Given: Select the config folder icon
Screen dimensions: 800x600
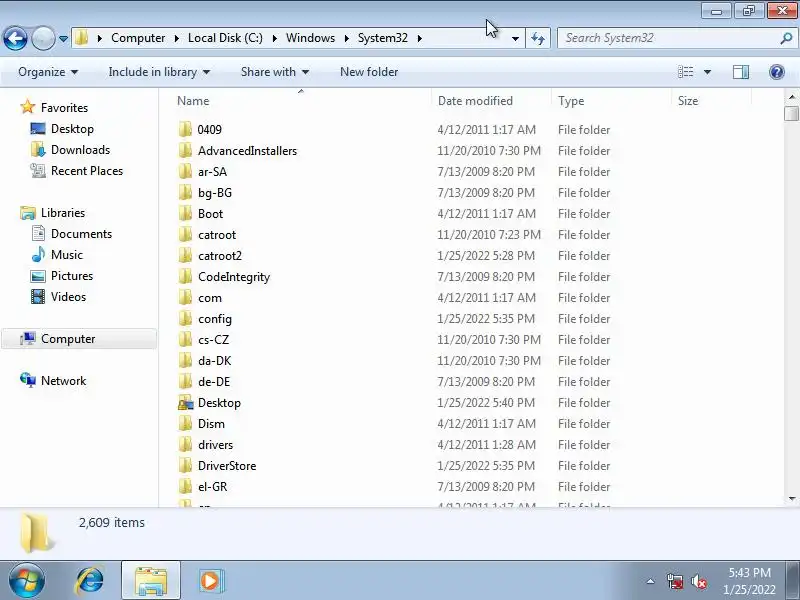Looking at the screenshot, I should point(186,318).
